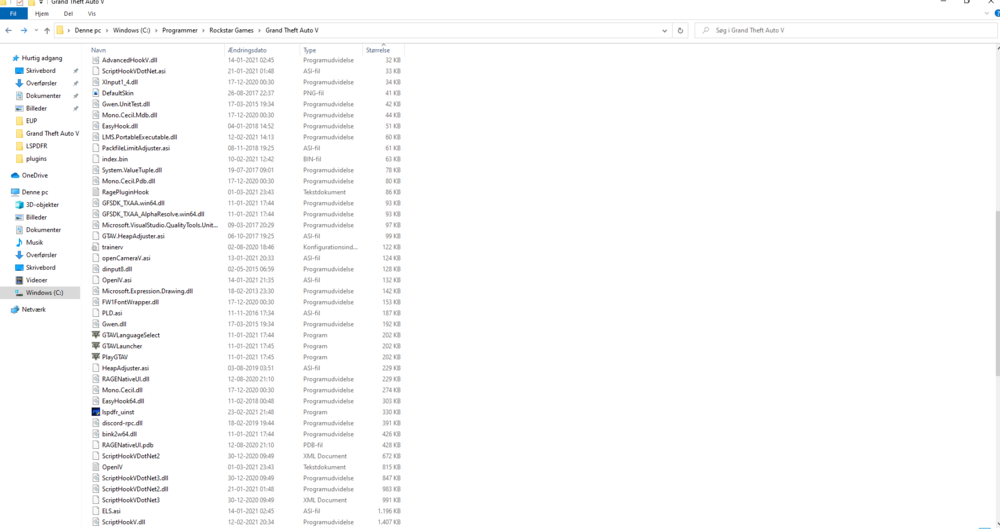Select the DefaultSkin PNG file icon

click(x=96, y=93)
